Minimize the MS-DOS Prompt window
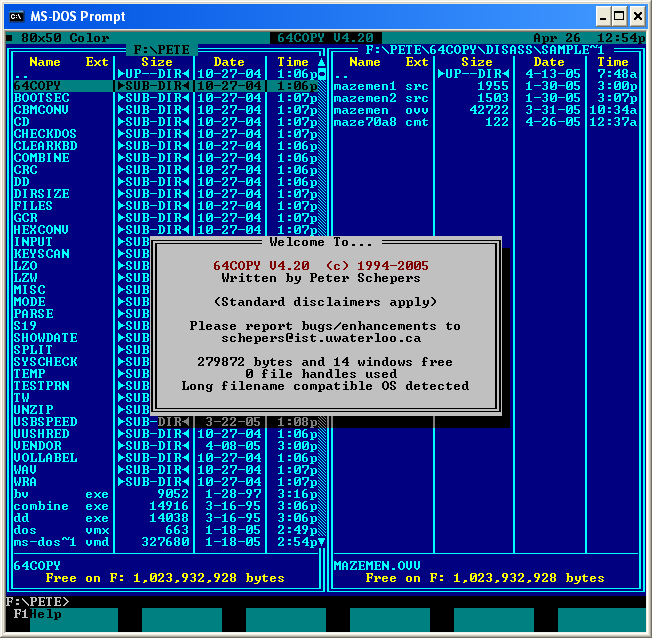Screen dimensions: 652x638 pos(603,16)
